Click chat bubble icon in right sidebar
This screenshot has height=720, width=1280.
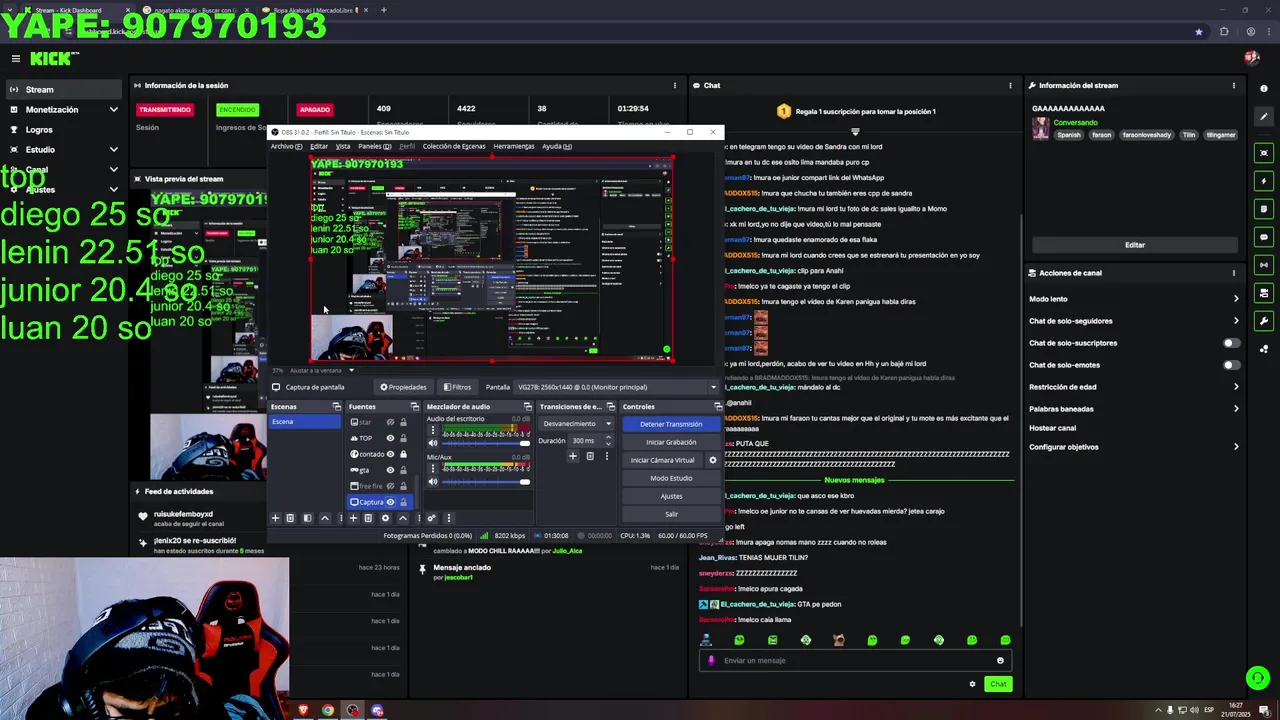point(1264,237)
